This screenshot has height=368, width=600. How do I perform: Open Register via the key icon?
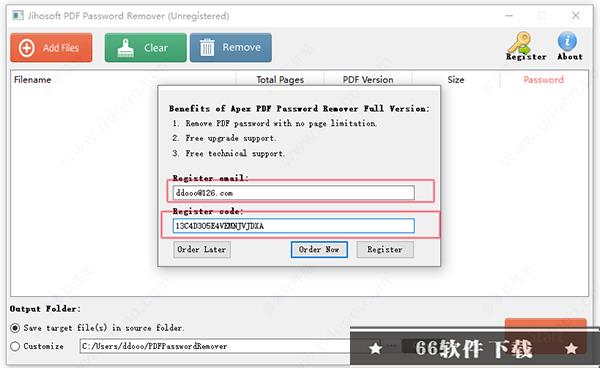point(526,46)
